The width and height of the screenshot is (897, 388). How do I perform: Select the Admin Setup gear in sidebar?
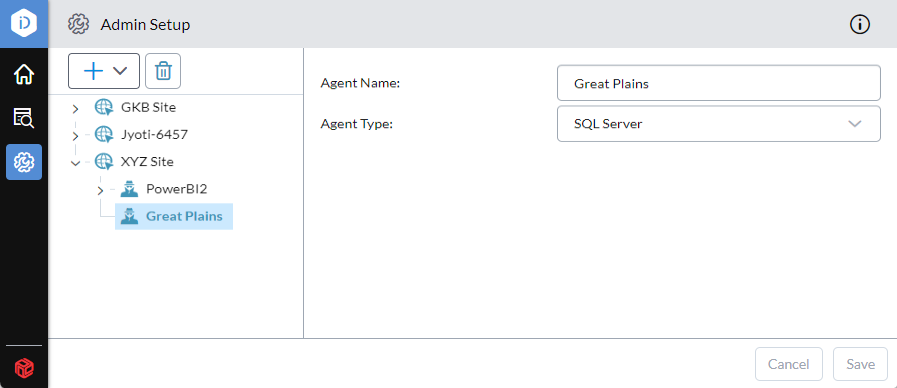click(x=24, y=162)
